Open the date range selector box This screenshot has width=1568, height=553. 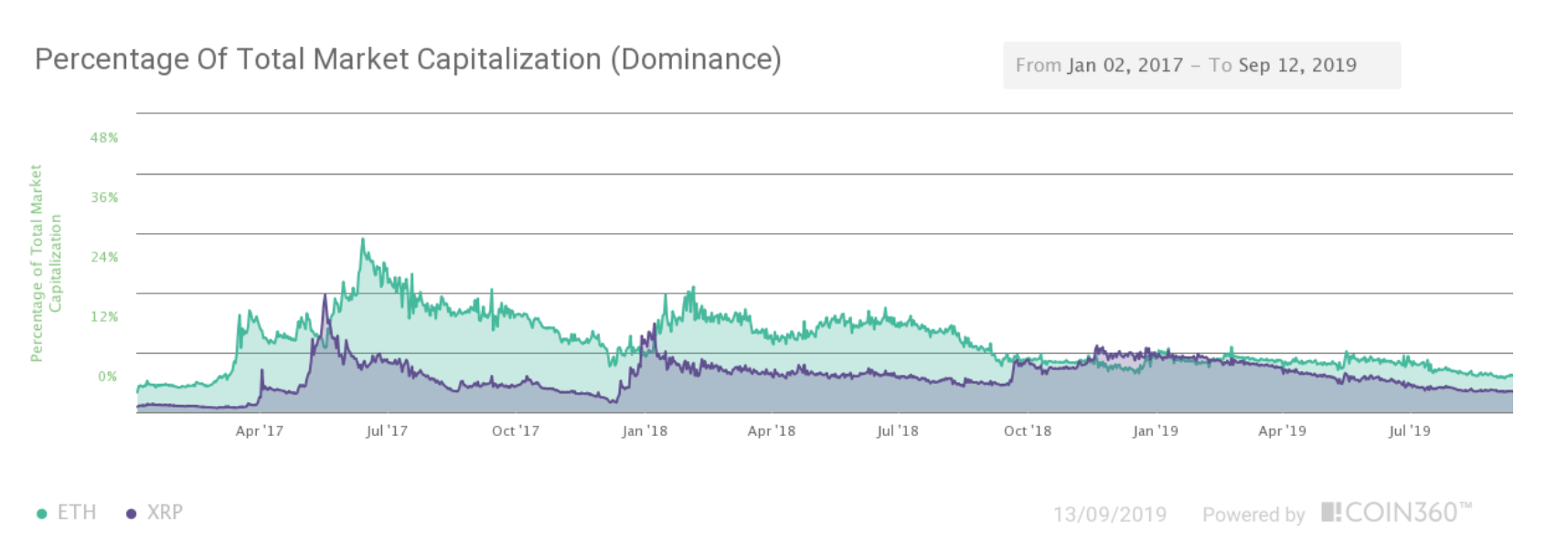pos(1201,65)
